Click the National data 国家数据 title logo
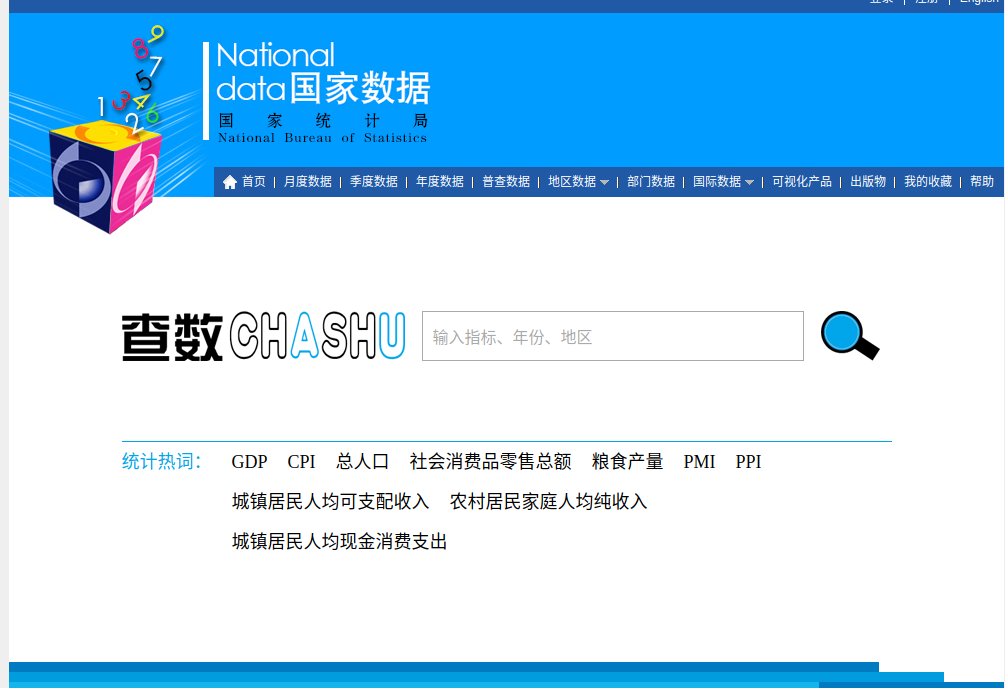Viewport: 1005px width, 688px height. [323, 72]
